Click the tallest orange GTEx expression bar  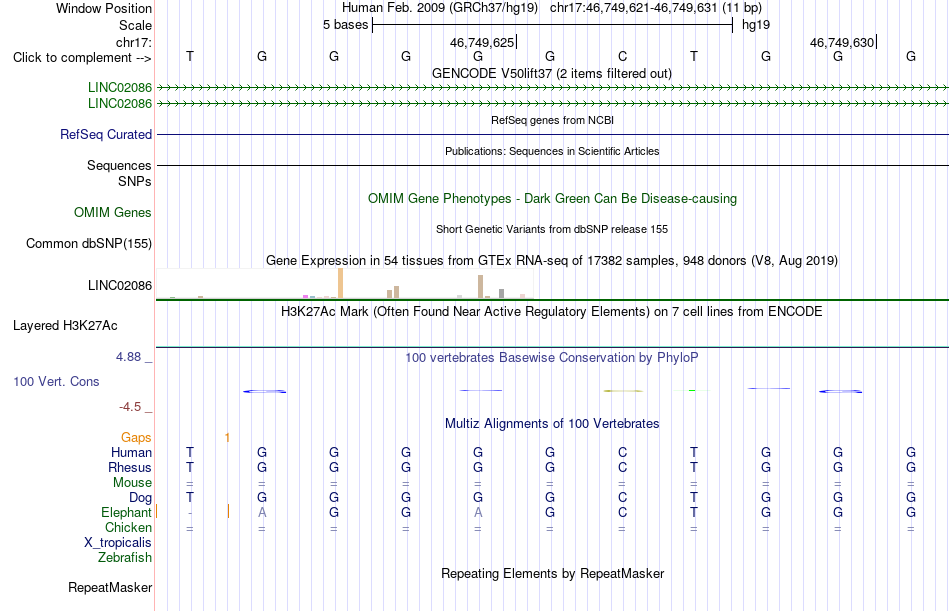pyautogui.click(x=340, y=283)
